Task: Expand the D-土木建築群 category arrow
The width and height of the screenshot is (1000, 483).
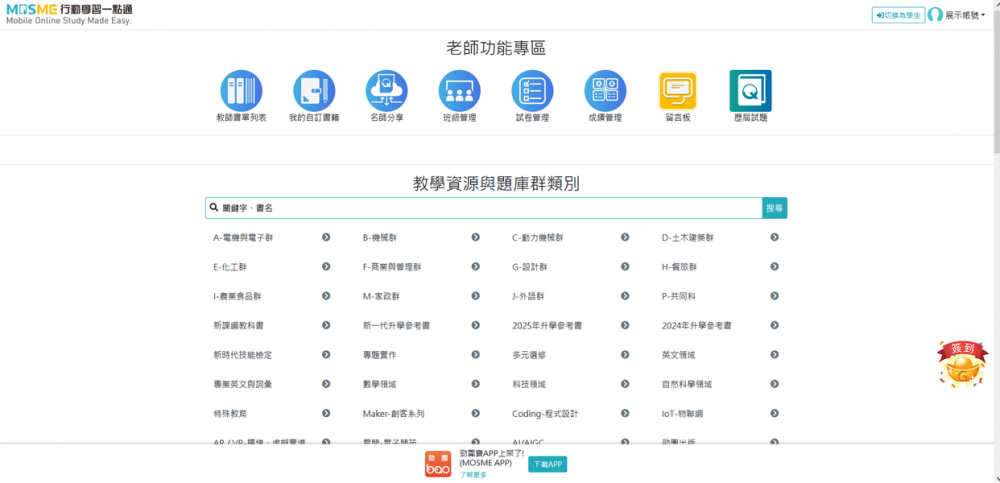Action: [x=774, y=238]
